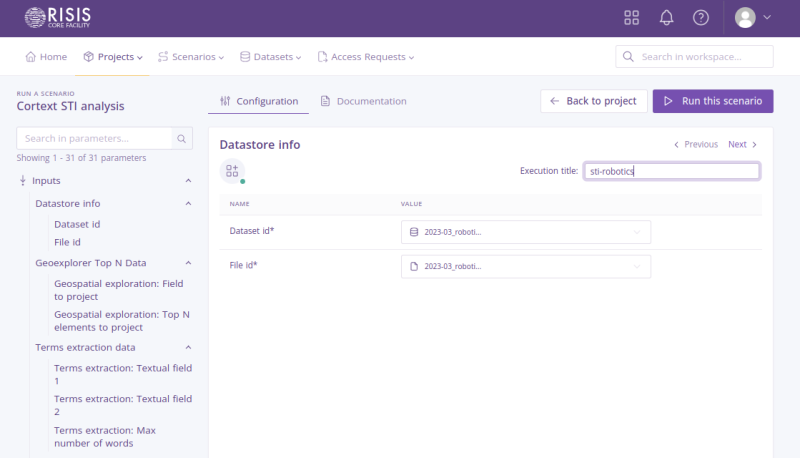Open the Dataset id dropdown
Viewport: 800px width, 458px height.
[525, 232]
